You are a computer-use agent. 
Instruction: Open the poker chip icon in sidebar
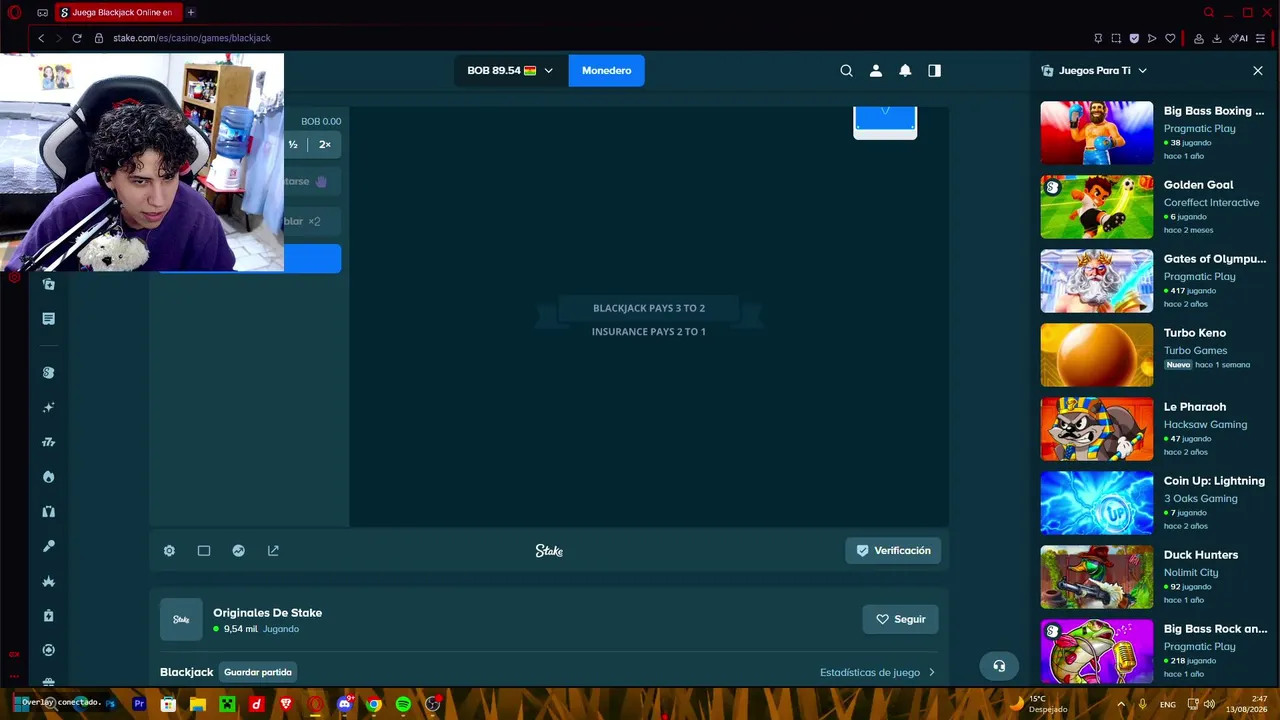(x=48, y=650)
